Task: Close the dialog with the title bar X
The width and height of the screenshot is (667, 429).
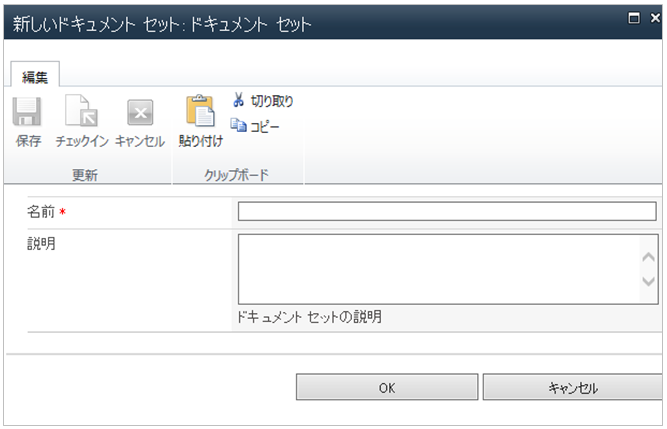Action: (x=656, y=17)
